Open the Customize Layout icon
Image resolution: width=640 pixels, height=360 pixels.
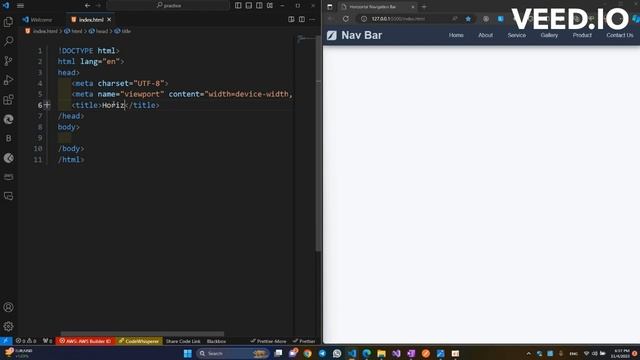click(x=270, y=5)
